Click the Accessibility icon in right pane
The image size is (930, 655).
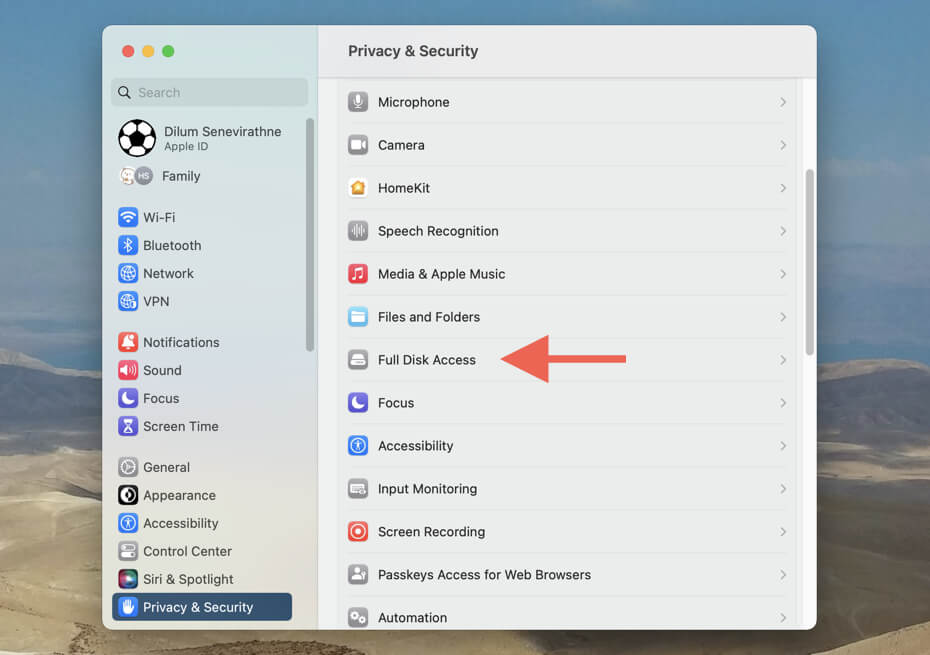tap(358, 446)
